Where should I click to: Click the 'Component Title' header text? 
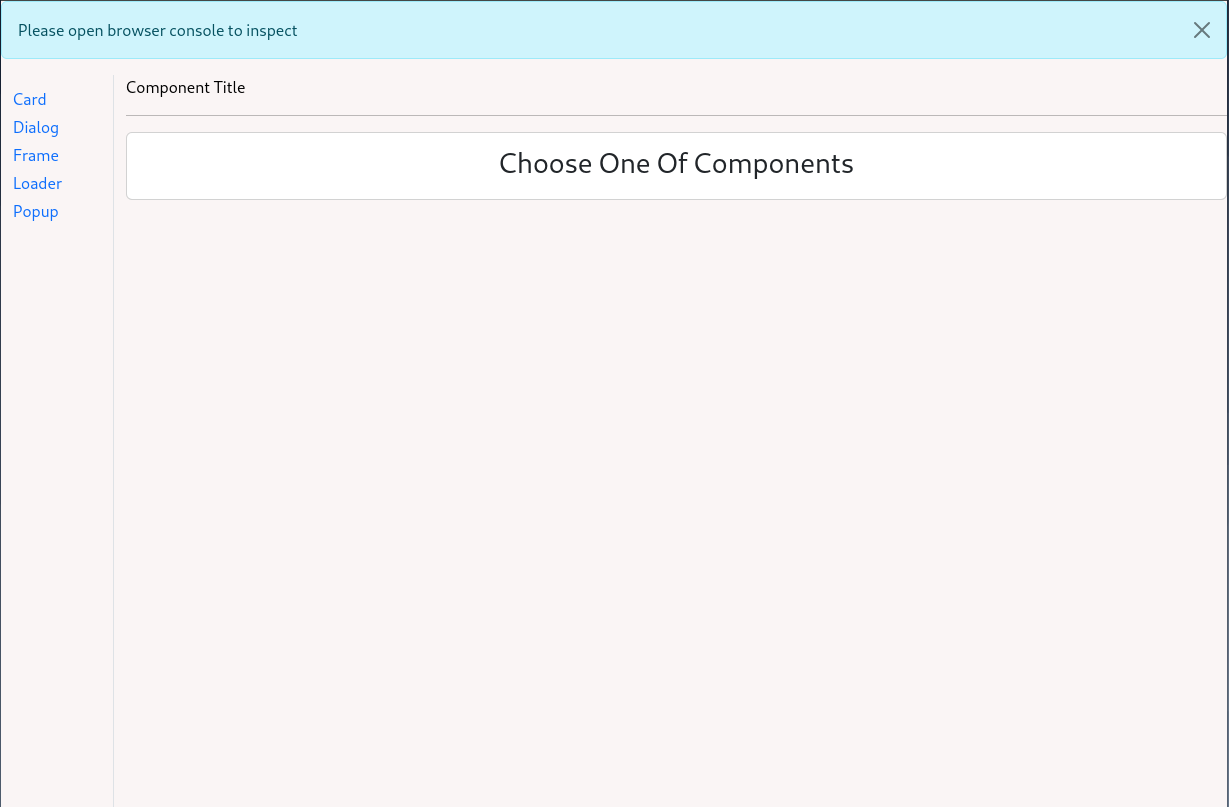[x=185, y=88]
